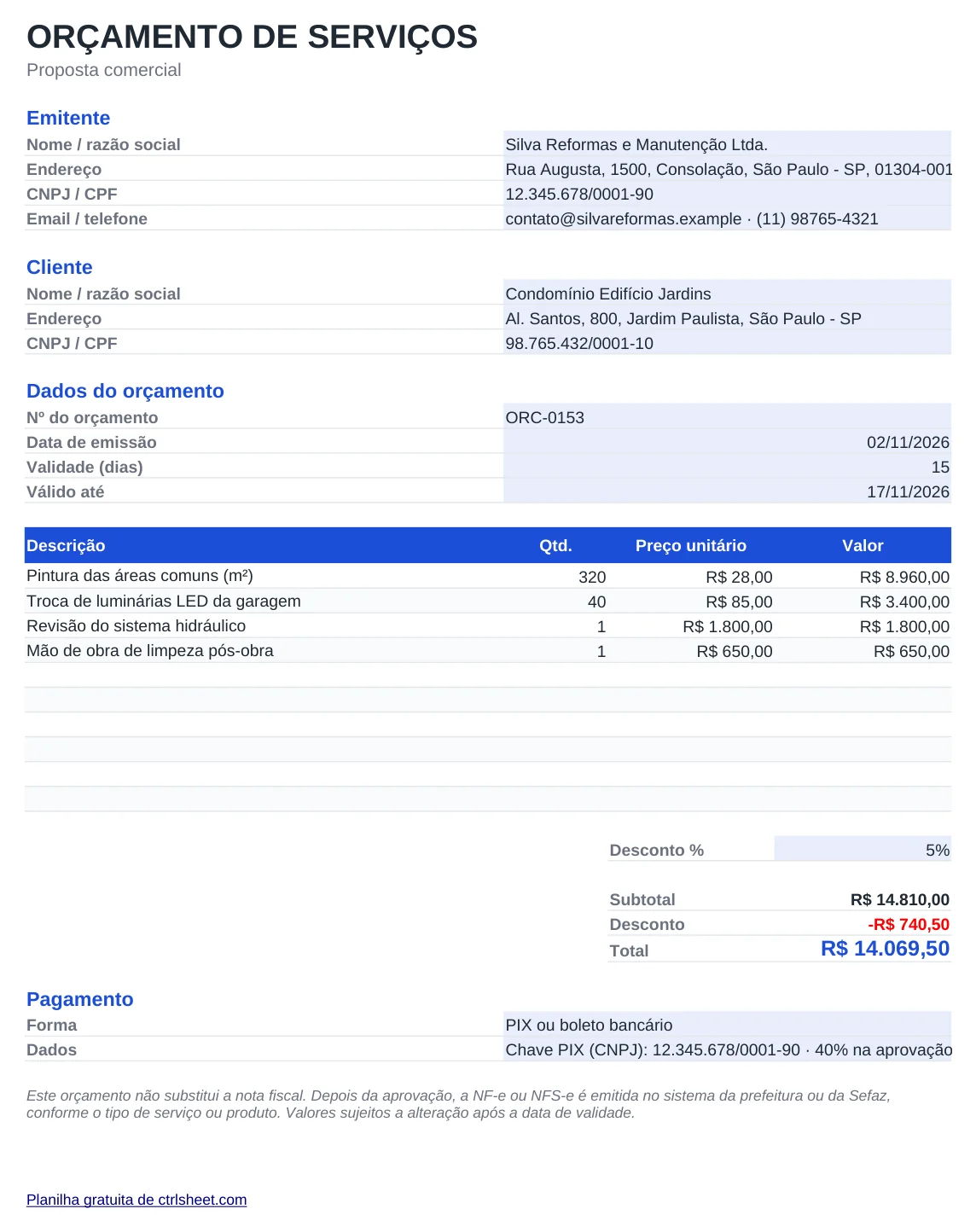Click the Pagamento section heading
The width and height of the screenshot is (976, 1232).
80,999
